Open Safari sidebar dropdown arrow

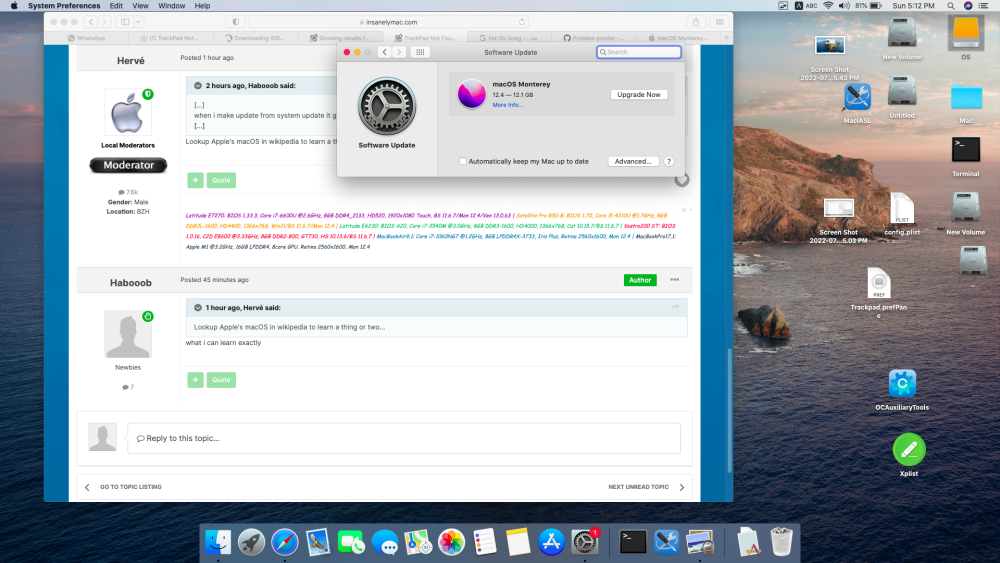click(x=138, y=22)
